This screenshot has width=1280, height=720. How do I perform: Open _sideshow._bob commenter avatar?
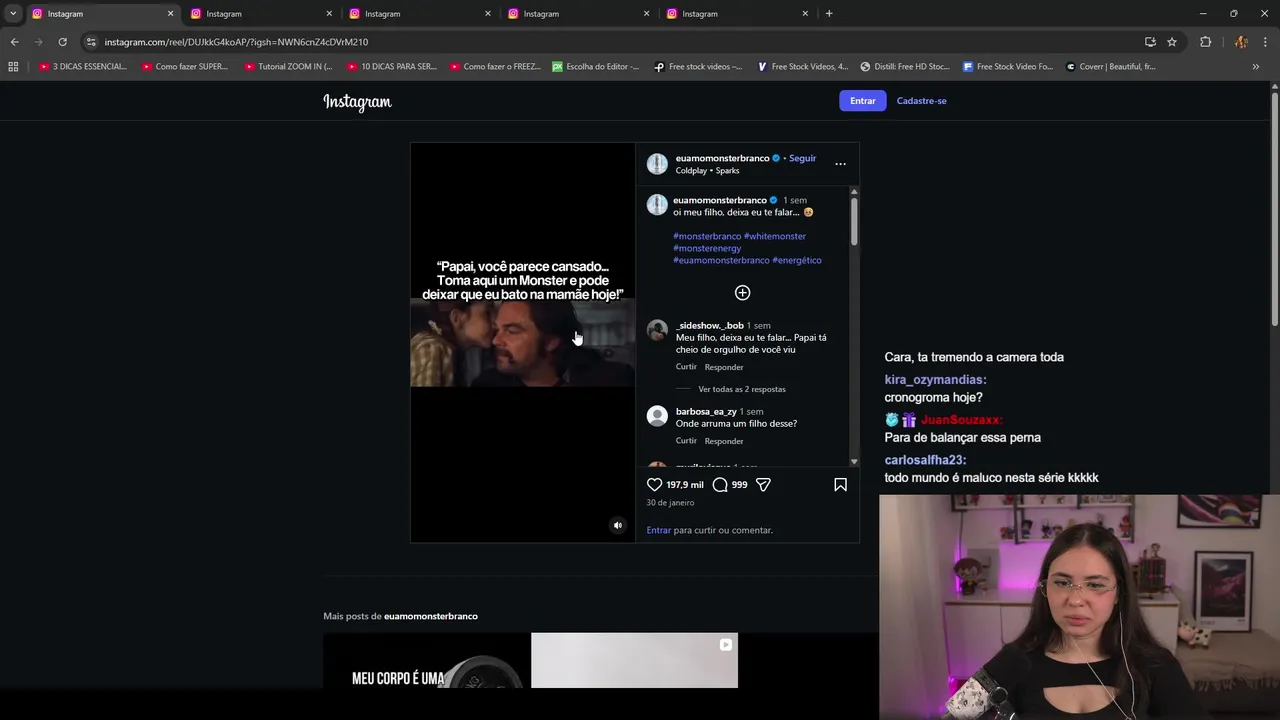point(657,330)
